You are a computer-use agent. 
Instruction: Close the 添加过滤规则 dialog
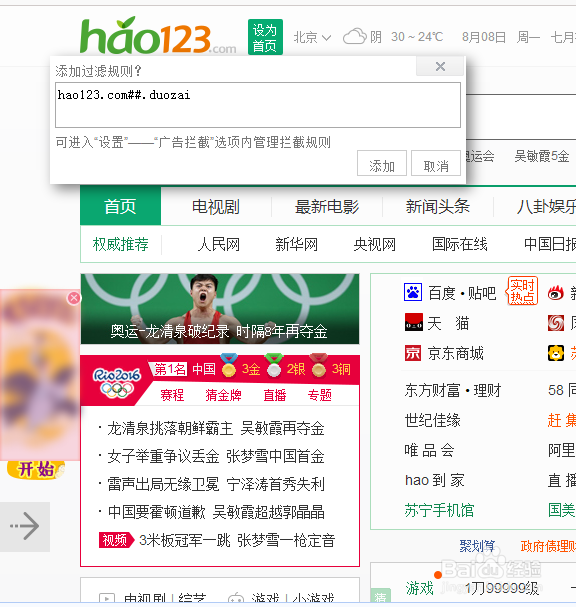click(x=440, y=67)
